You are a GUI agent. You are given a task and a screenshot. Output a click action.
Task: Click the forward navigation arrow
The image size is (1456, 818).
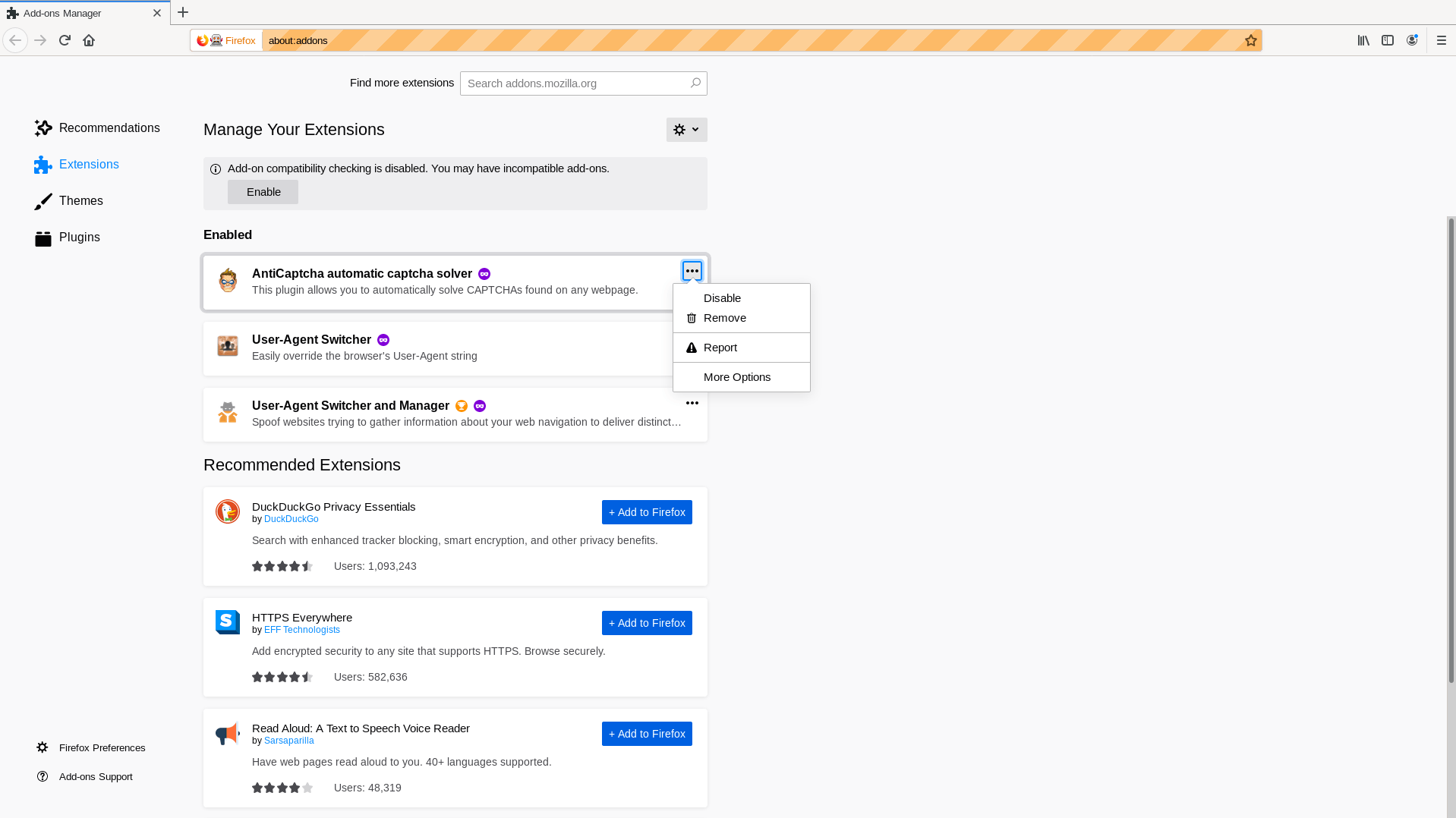[x=40, y=40]
